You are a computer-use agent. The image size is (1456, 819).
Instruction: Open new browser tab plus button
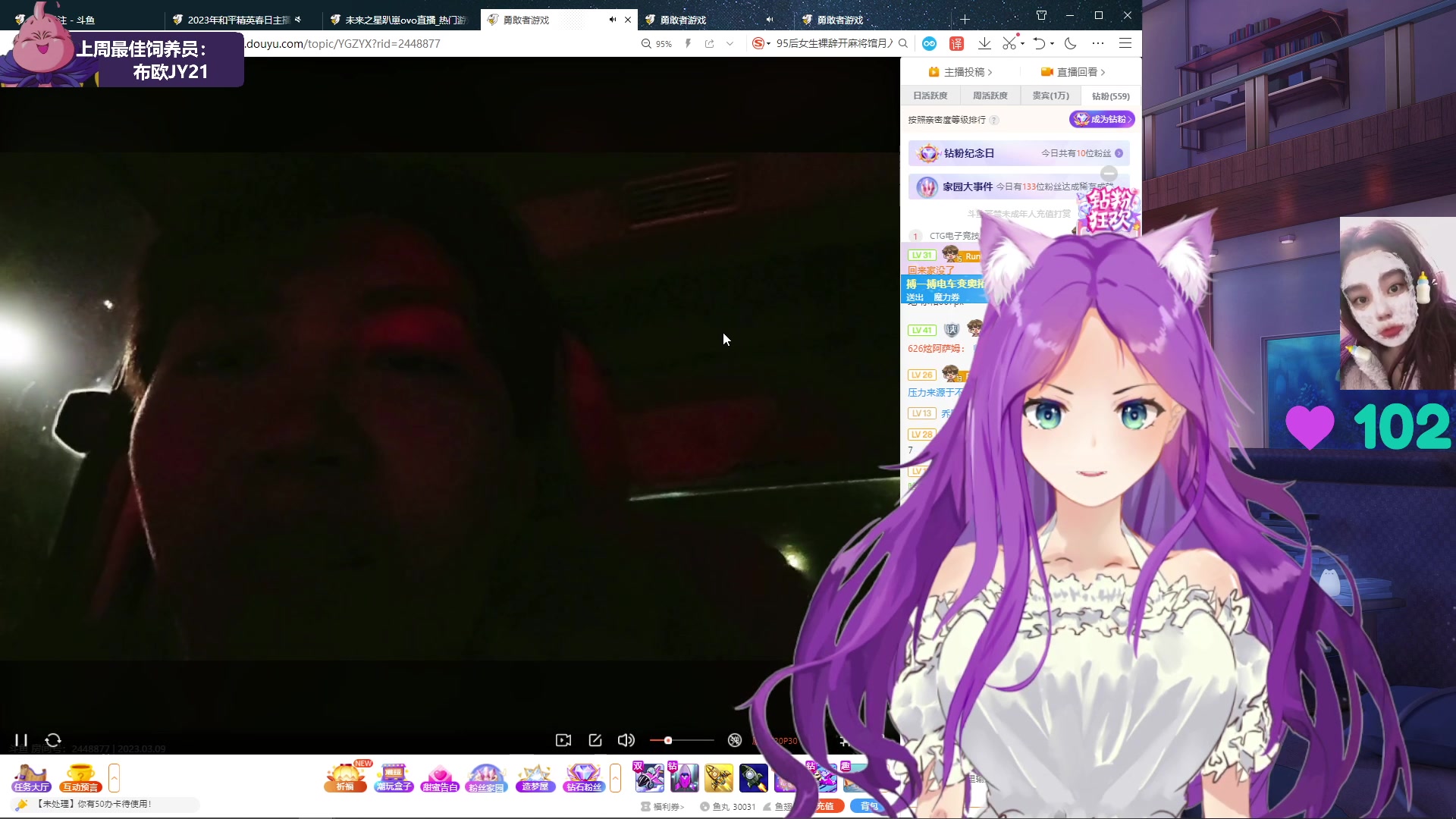tap(965, 20)
